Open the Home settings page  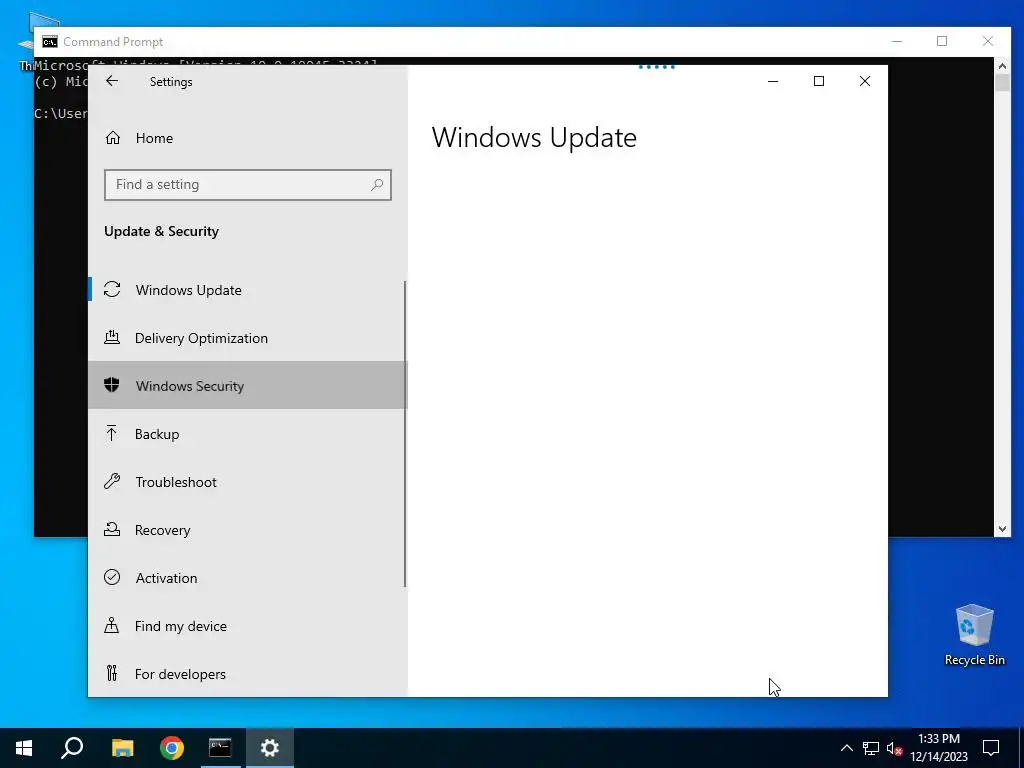248,138
